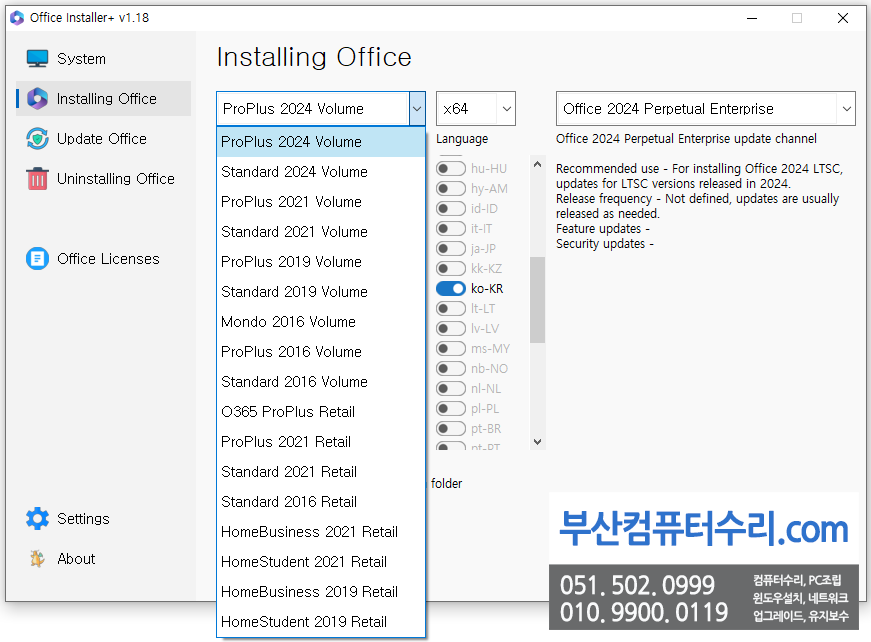Choose O365 ProPlus Retail option
Viewport: 871px width, 642px height.
[x=321, y=412]
